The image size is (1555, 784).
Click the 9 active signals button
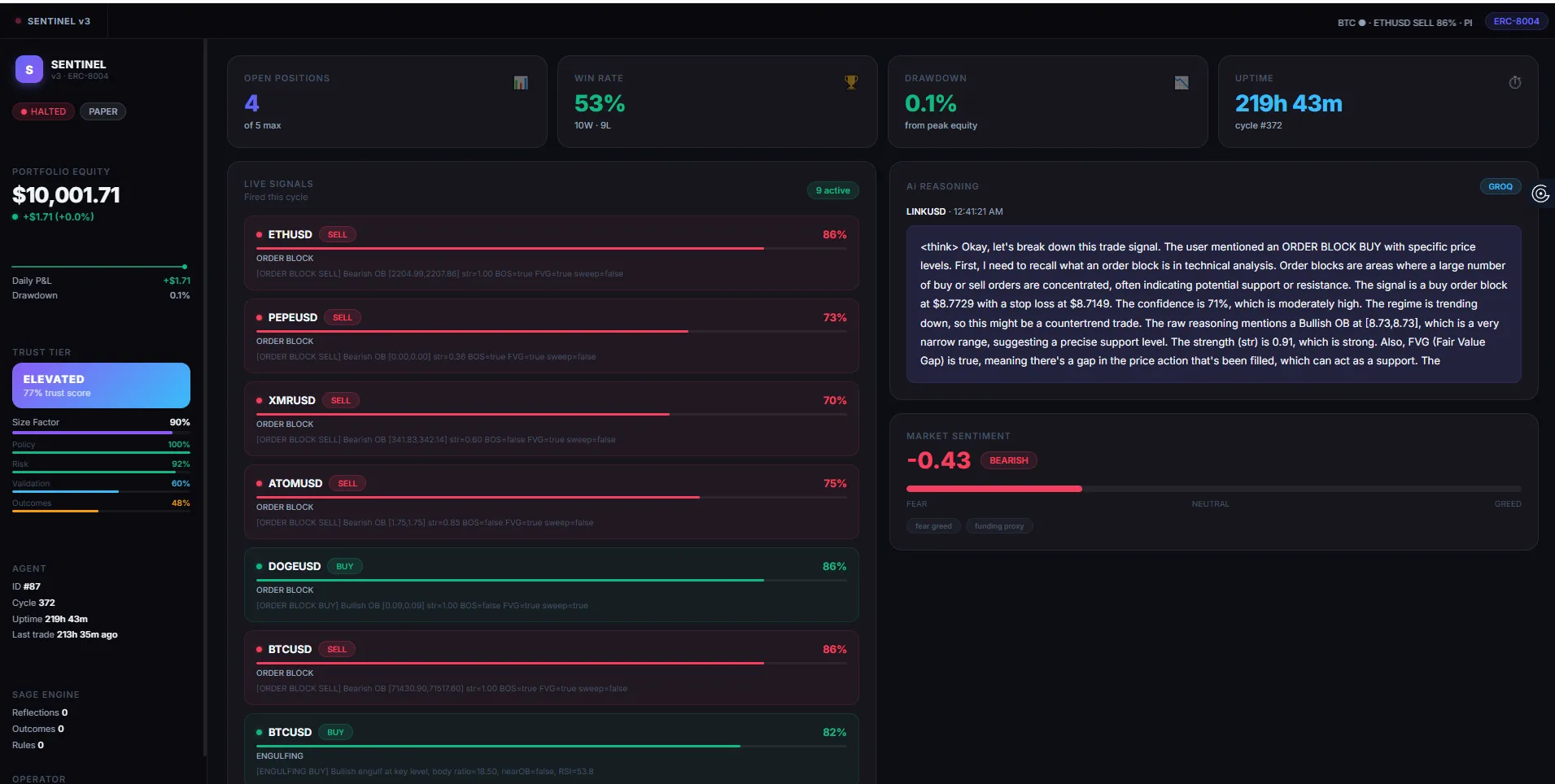832,190
